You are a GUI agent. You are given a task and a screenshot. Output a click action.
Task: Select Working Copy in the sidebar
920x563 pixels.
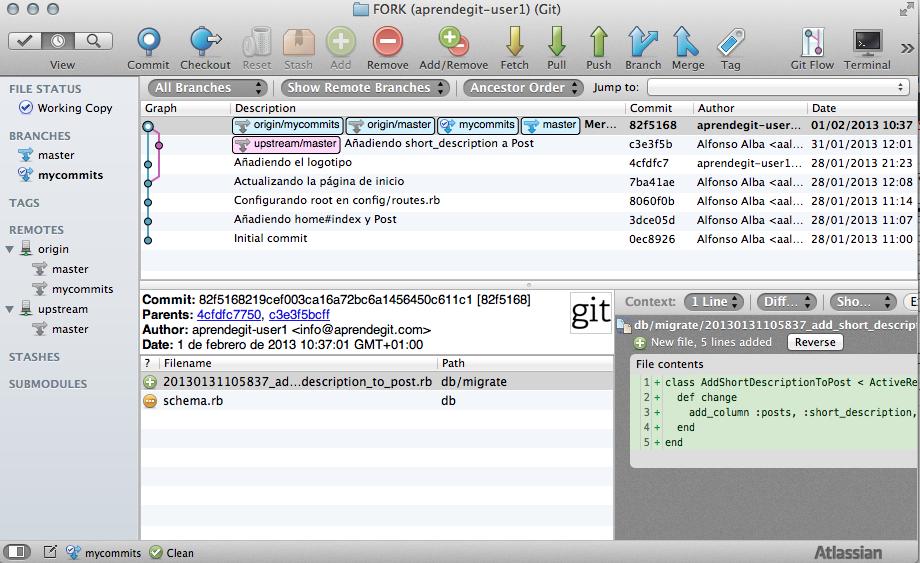point(74,108)
